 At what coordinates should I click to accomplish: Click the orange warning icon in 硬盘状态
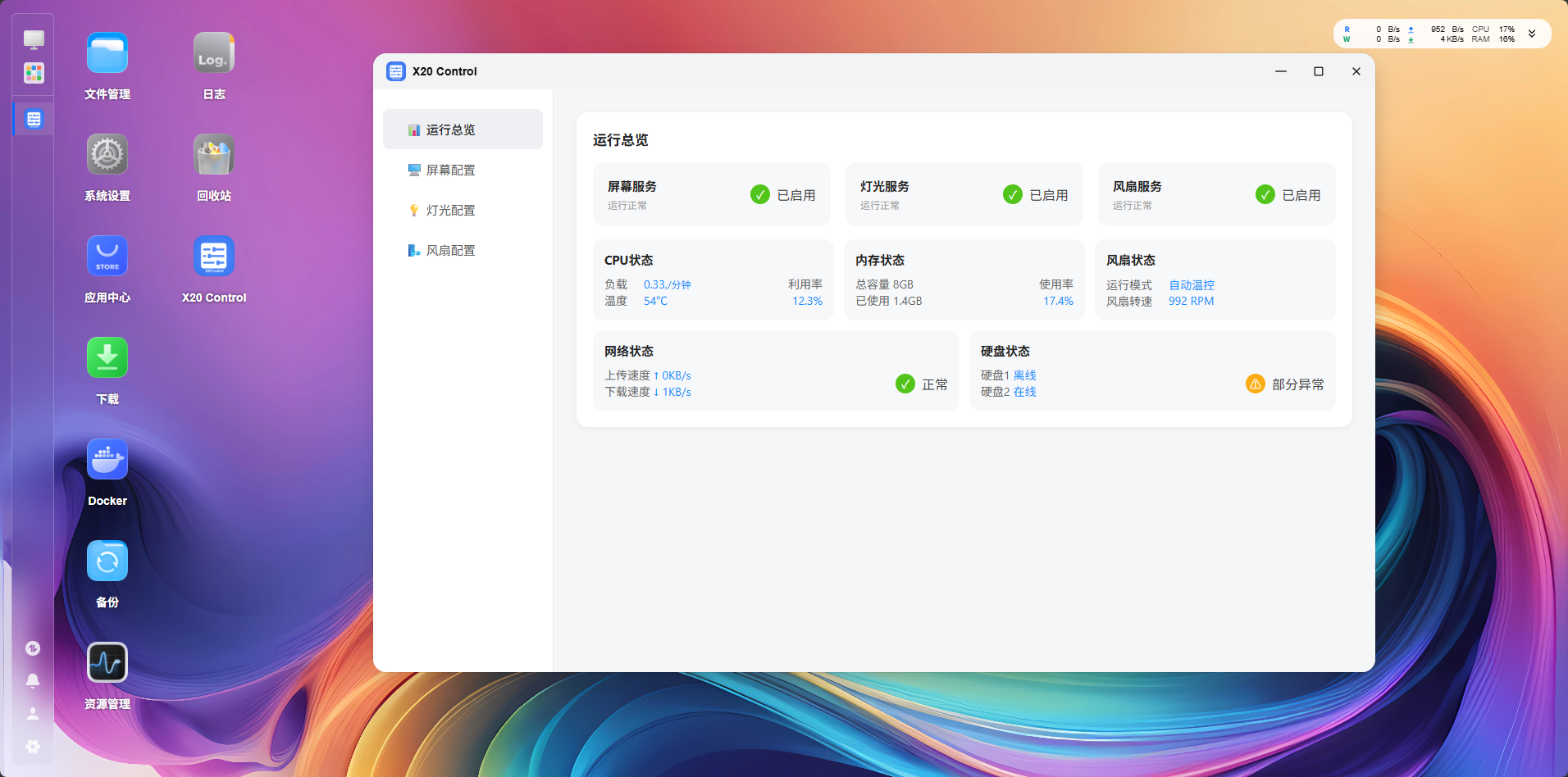(1256, 384)
